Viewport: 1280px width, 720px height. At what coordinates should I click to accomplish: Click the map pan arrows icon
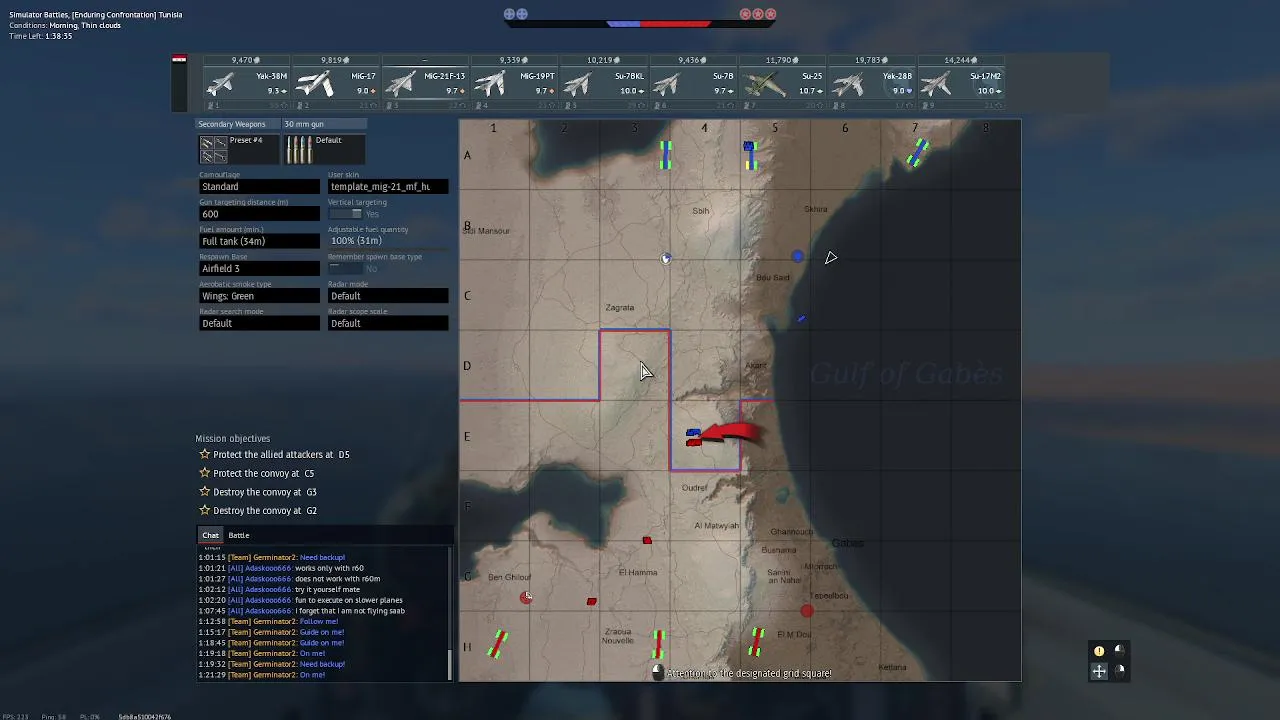pyautogui.click(x=1099, y=671)
